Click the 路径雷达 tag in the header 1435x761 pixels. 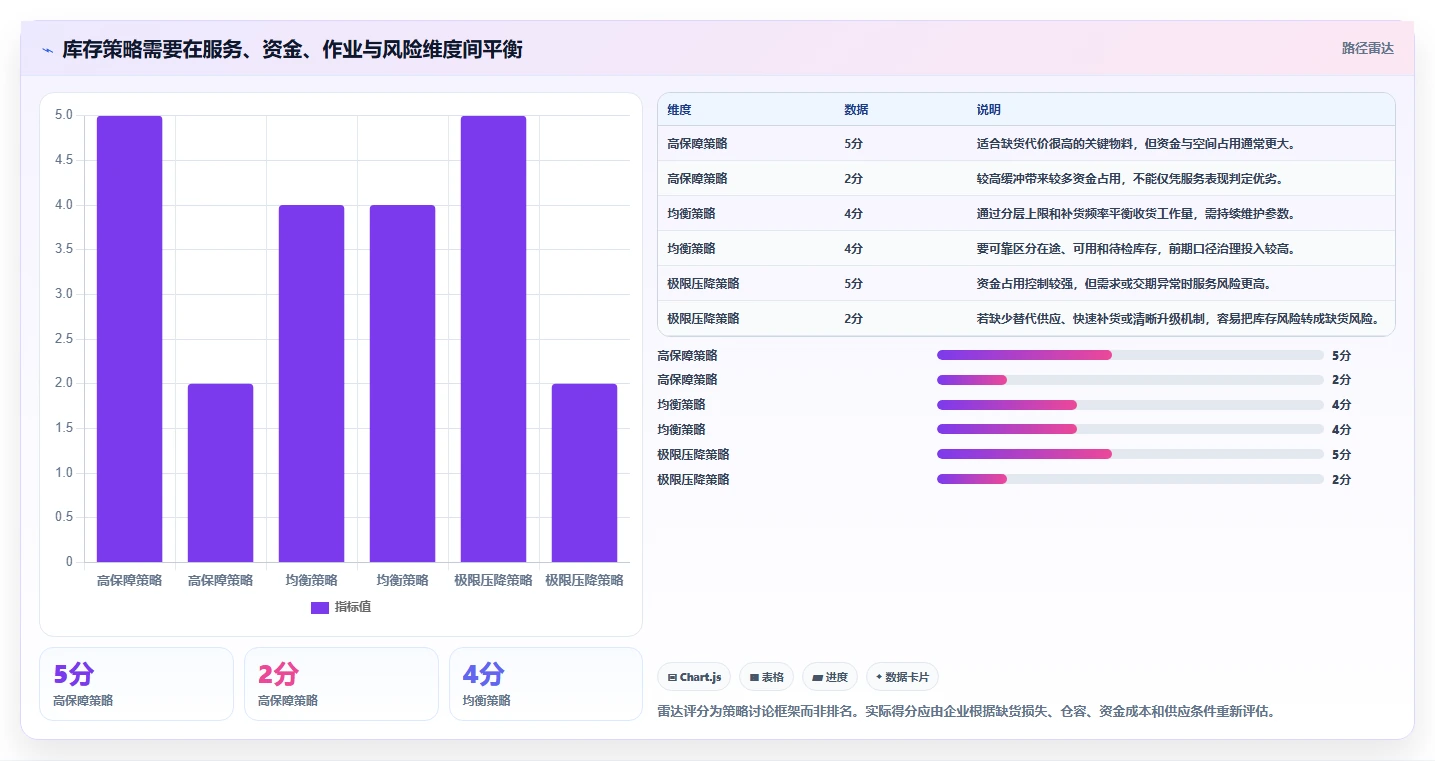(x=1367, y=48)
